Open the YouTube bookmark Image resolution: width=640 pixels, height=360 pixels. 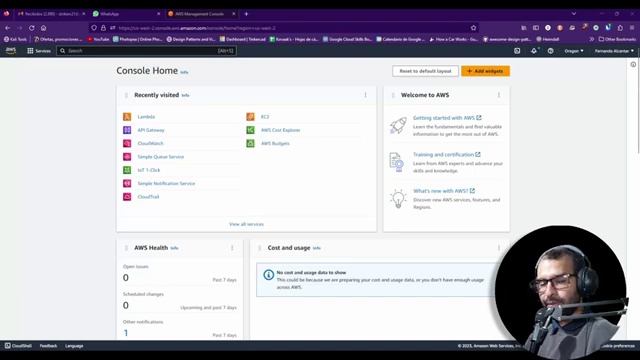pyautogui.click(x=98, y=39)
